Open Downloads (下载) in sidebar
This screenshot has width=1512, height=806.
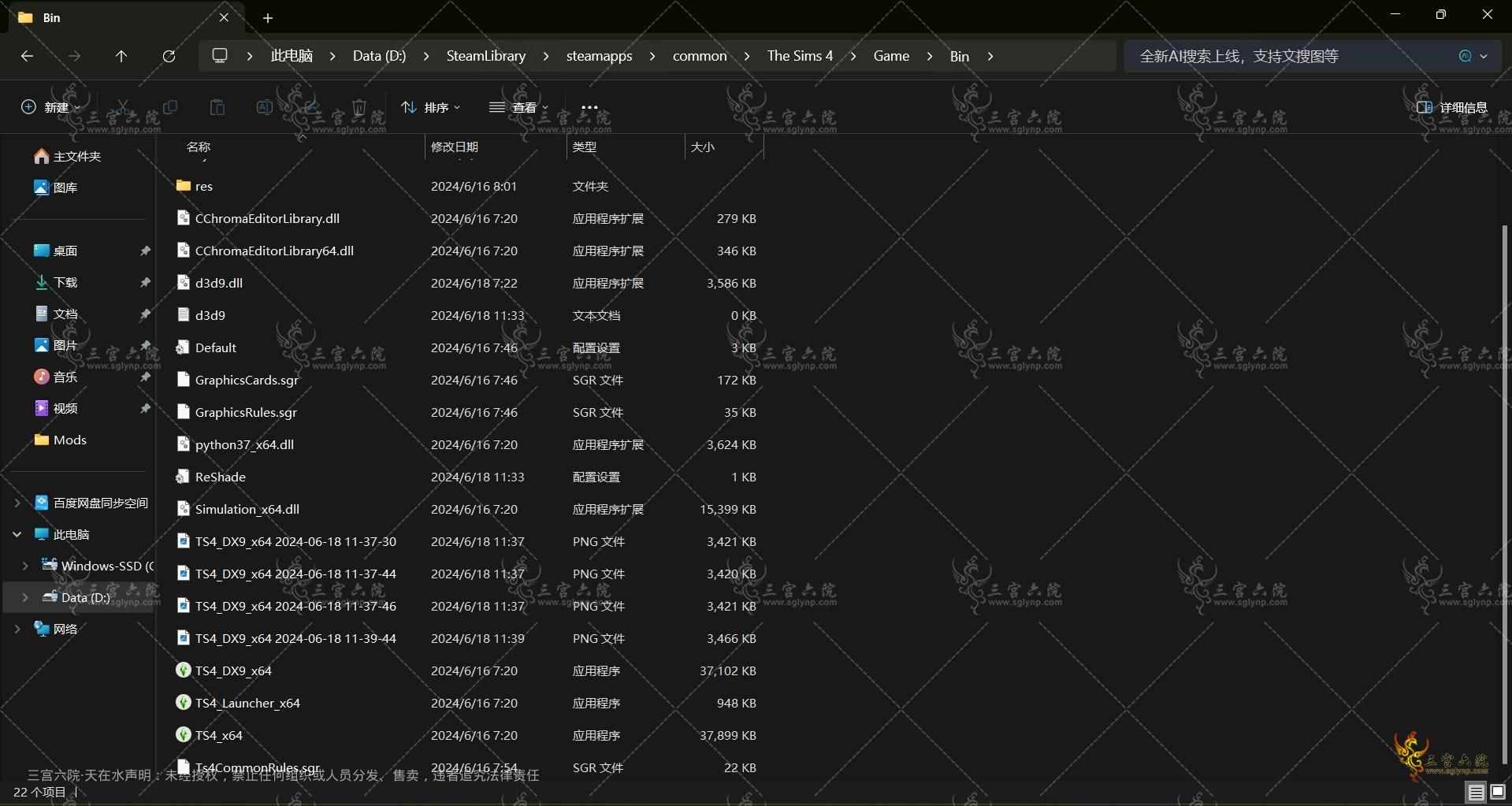56,282
